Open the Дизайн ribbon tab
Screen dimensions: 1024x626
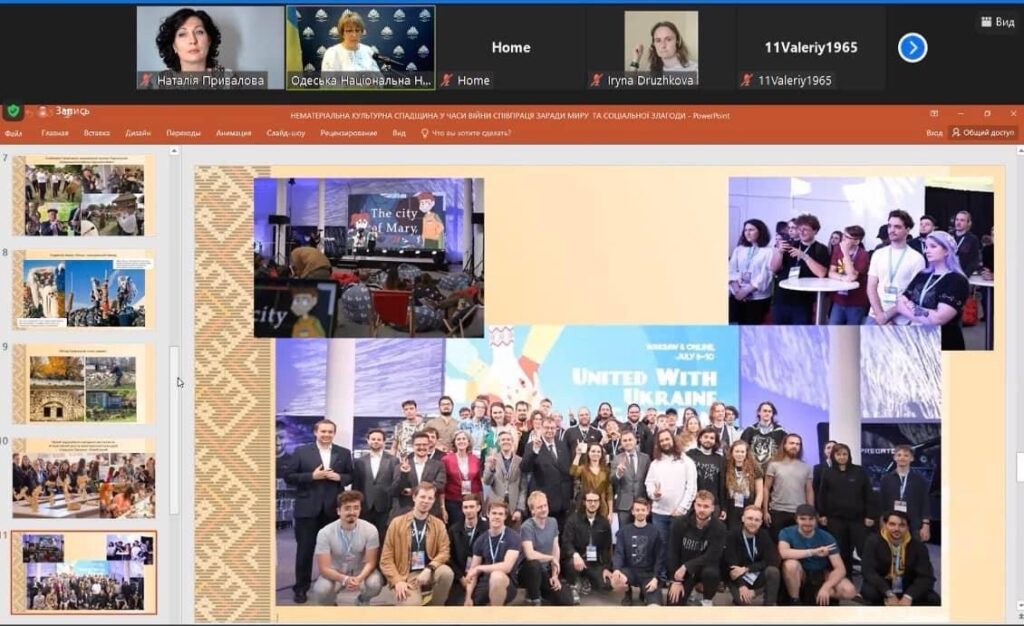pos(138,133)
